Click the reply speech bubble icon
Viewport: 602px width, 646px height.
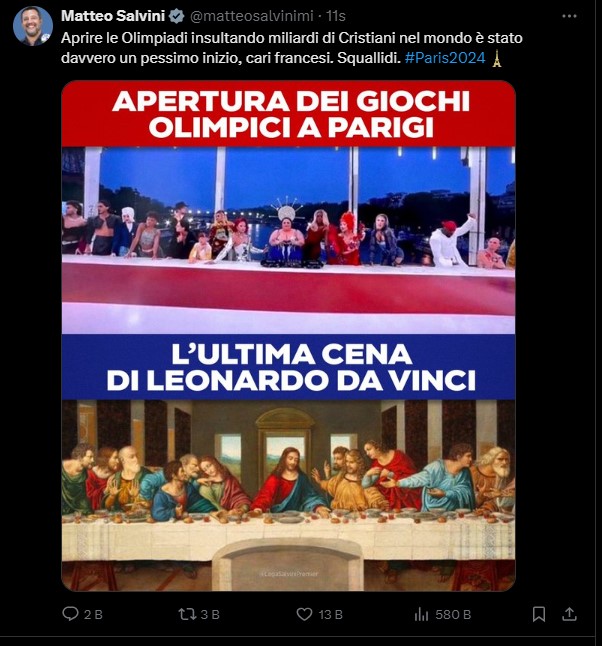click(x=70, y=614)
